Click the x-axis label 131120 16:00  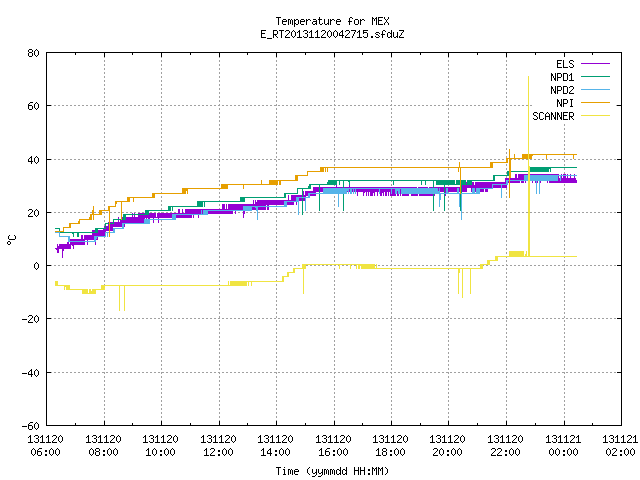[x=333, y=446]
